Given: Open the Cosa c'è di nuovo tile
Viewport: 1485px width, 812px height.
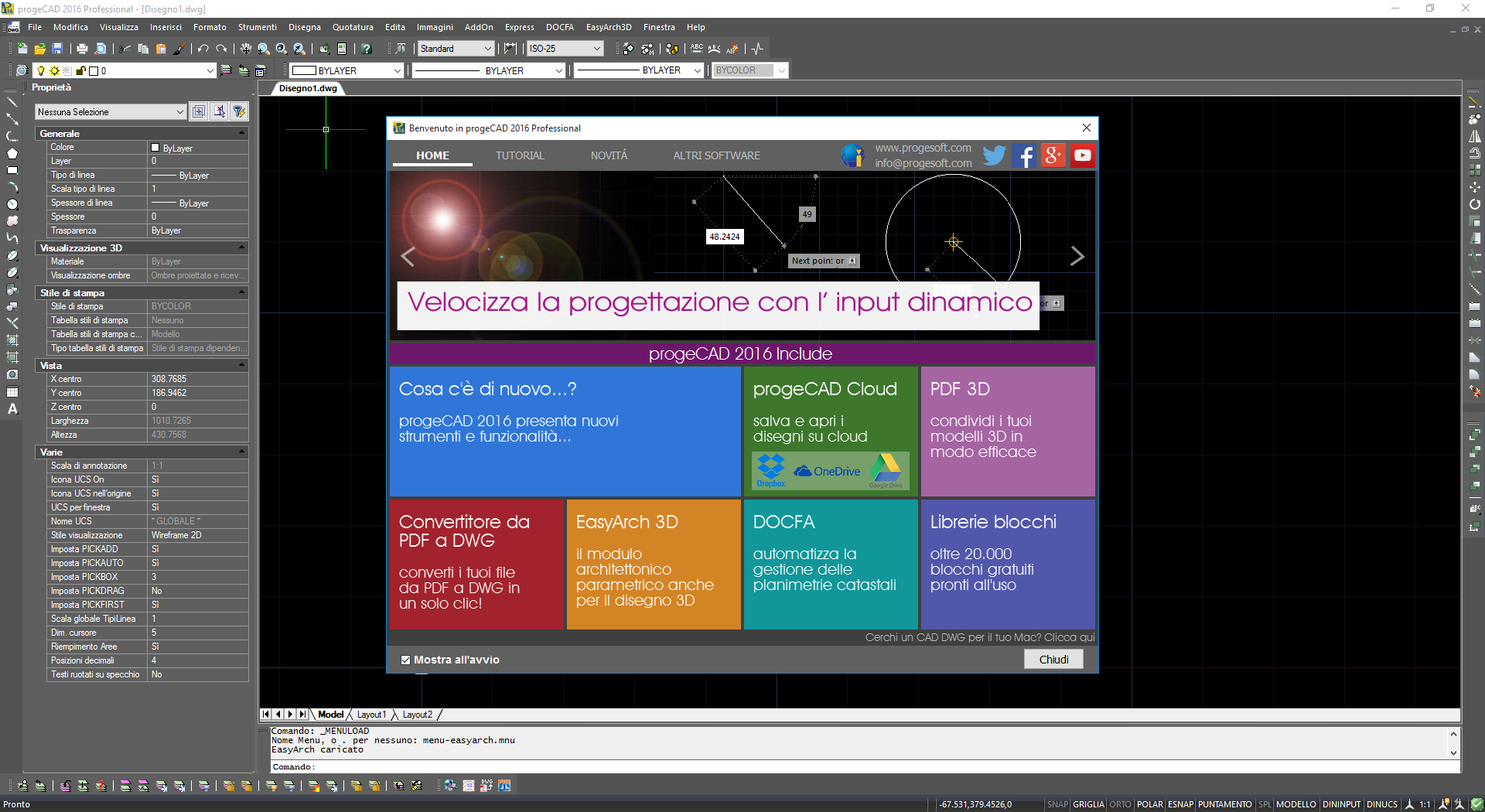Looking at the screenshot, I should pyautogui.click(x=565, y=432).
